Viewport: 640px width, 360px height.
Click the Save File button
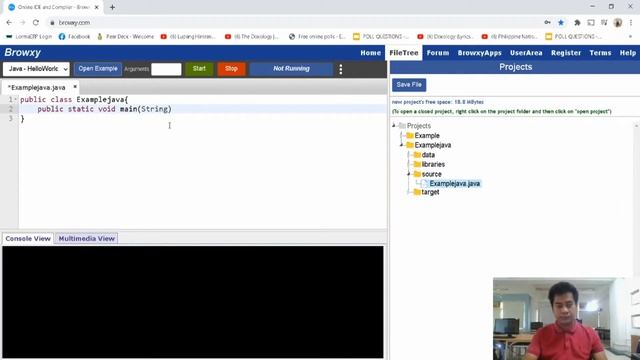tap(409, 85)
